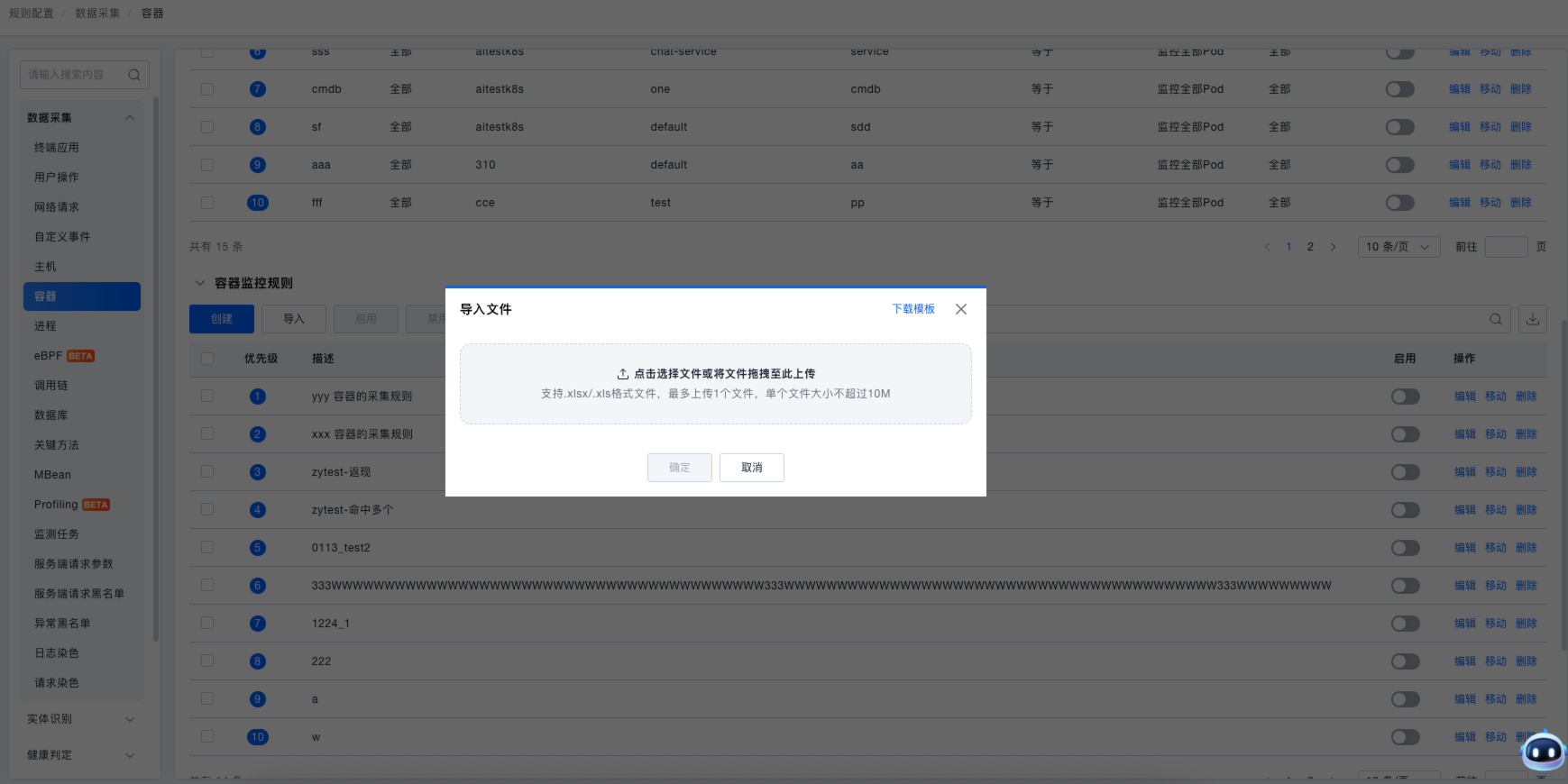Go to next page arrow in pagination

(1333, 247)
